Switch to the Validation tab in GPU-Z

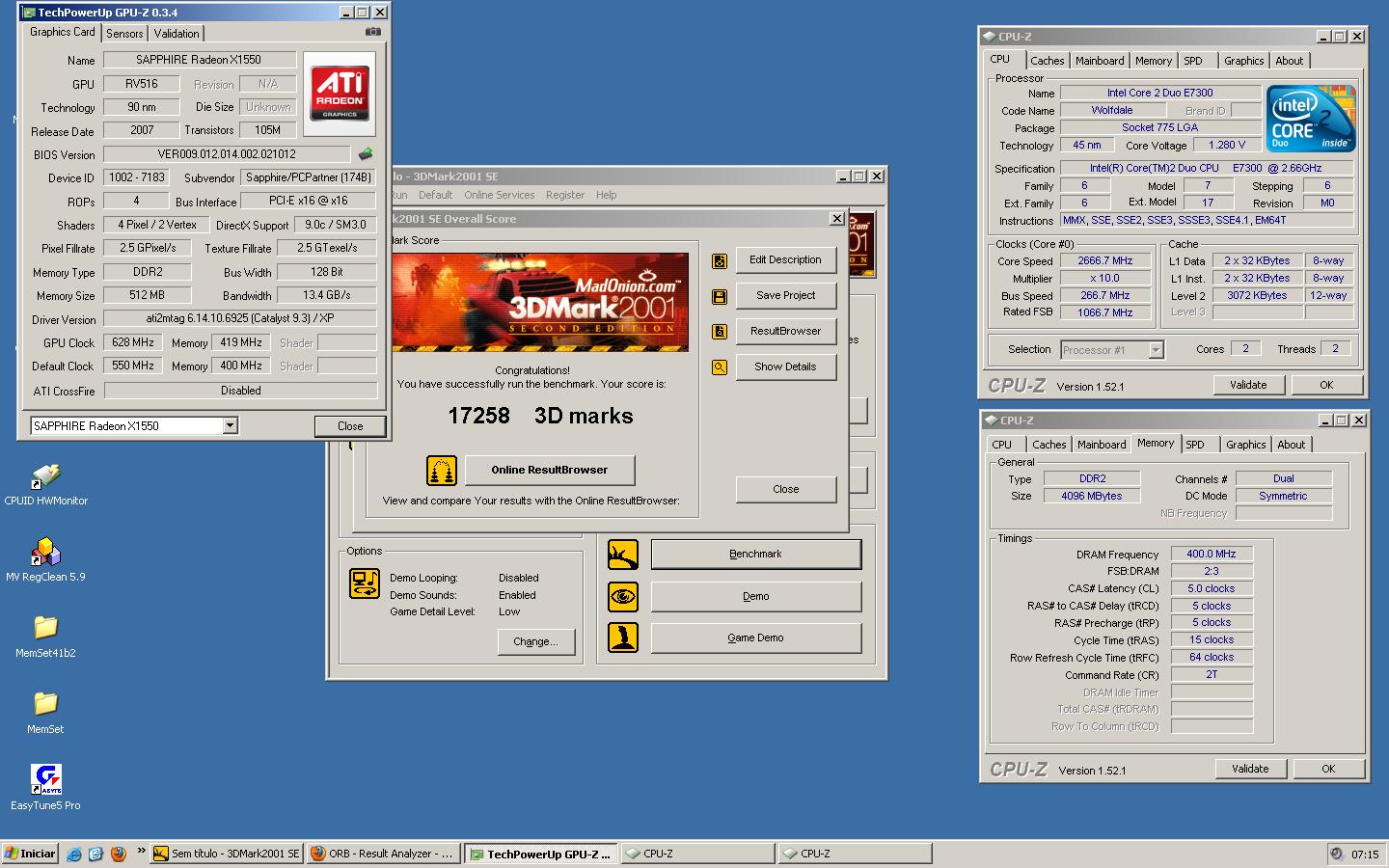(x=177, y=33)
